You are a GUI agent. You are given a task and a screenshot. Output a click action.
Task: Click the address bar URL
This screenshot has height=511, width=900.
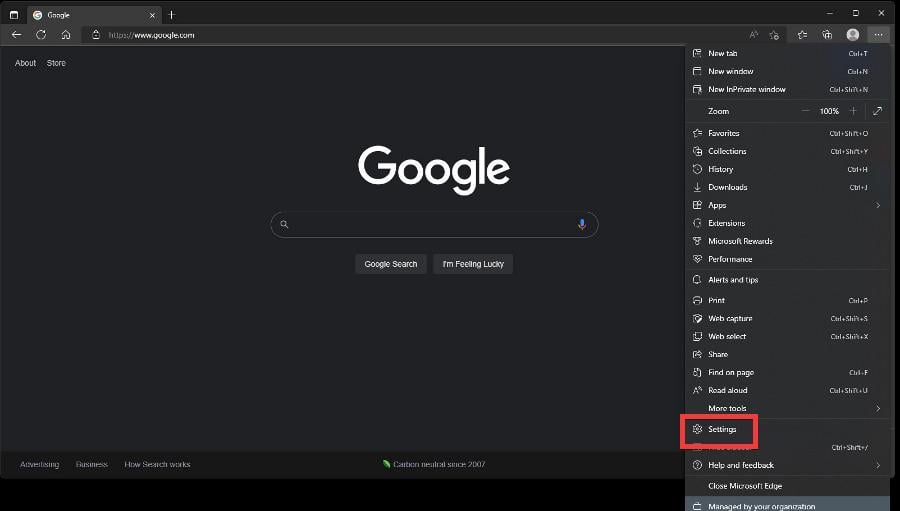pos(152,35)
